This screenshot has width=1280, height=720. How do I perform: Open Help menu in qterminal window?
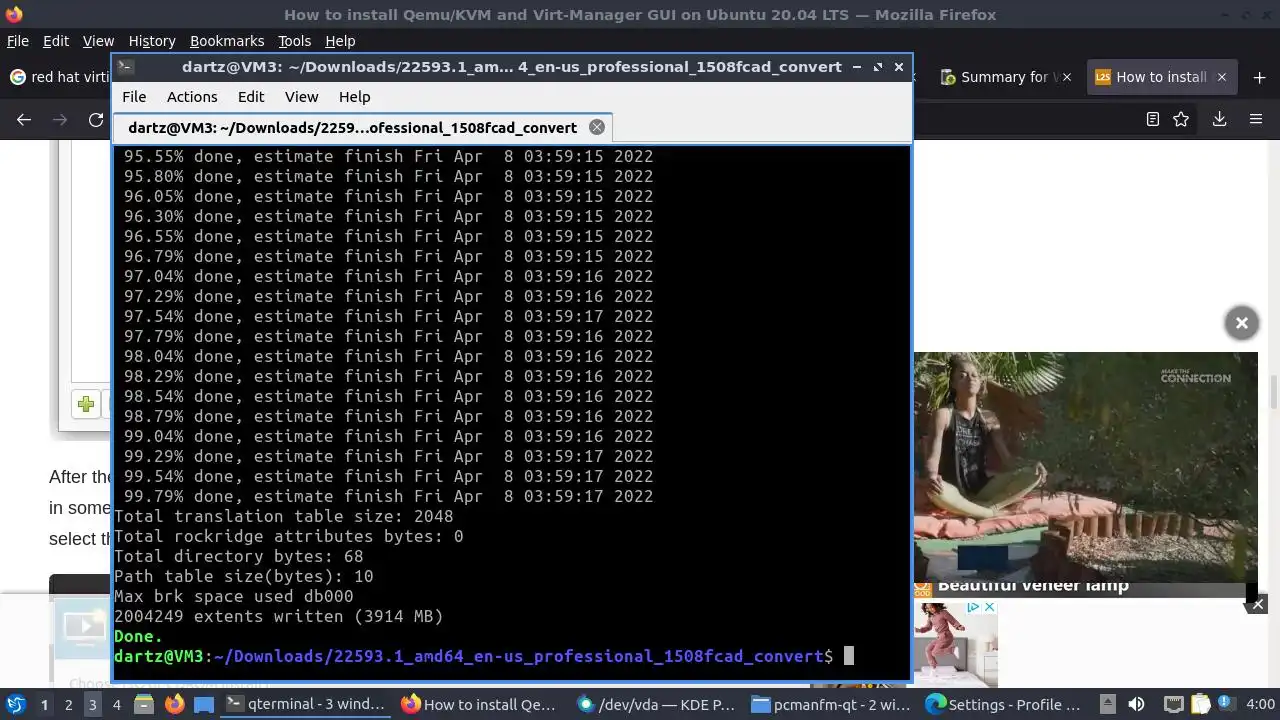[354, 97]
